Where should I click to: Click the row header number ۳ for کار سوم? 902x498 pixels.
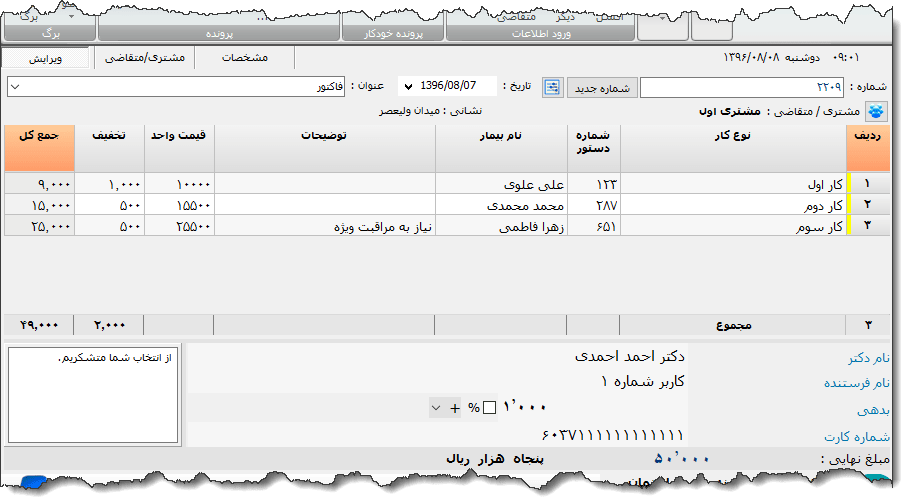pos(867,227)
